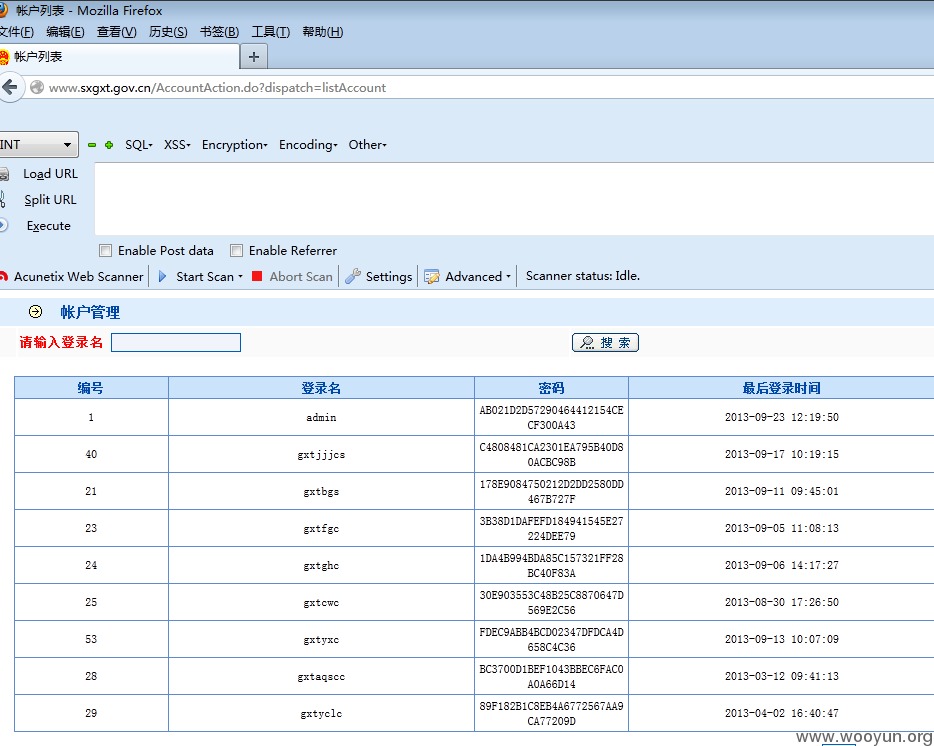Focus the 请输入登录名 input field

tap(176, 343)
